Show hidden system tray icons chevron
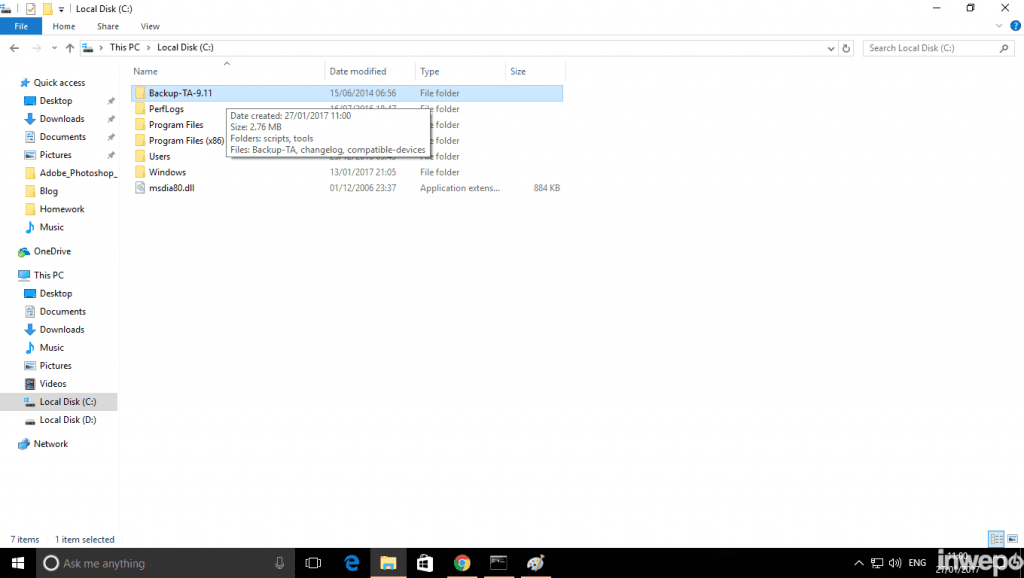 [x=859, y=563]
